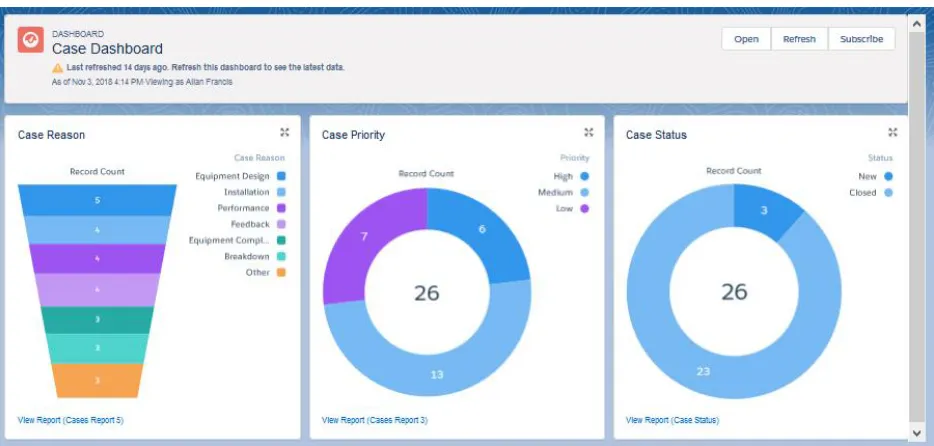The width and height of the screenshot is (934, 446).
Task: Refresh the Case Dashboard
Action: pos(799,39)
